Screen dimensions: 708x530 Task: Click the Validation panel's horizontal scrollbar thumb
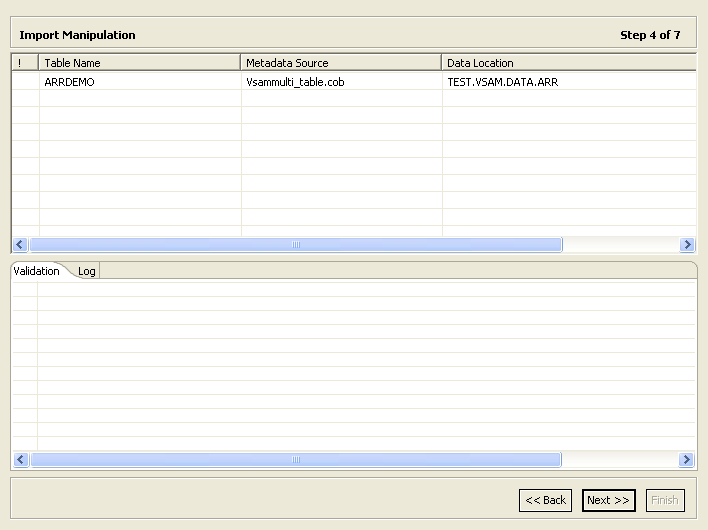[x=295, y=460]
